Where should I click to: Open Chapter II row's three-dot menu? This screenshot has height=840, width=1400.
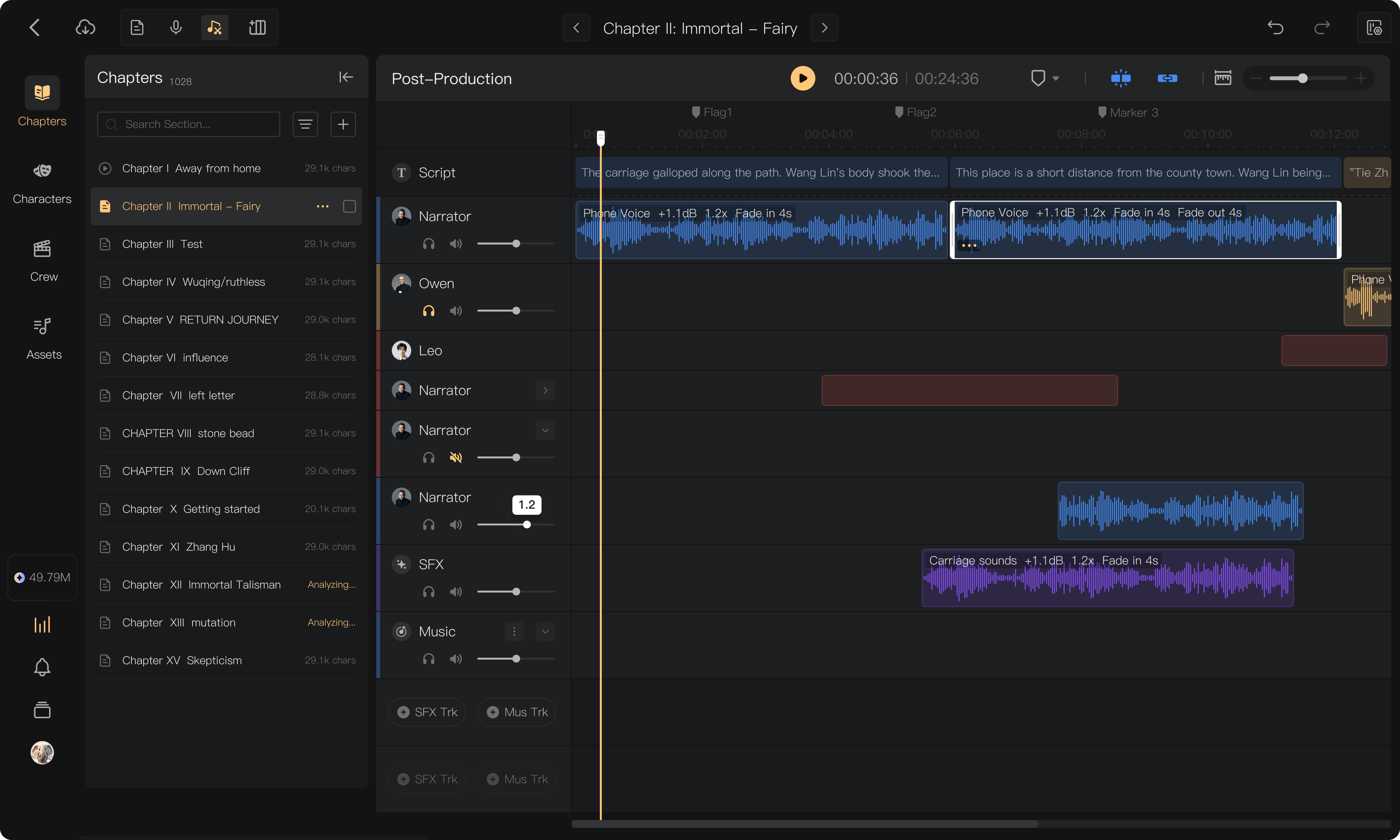(323, 206)
